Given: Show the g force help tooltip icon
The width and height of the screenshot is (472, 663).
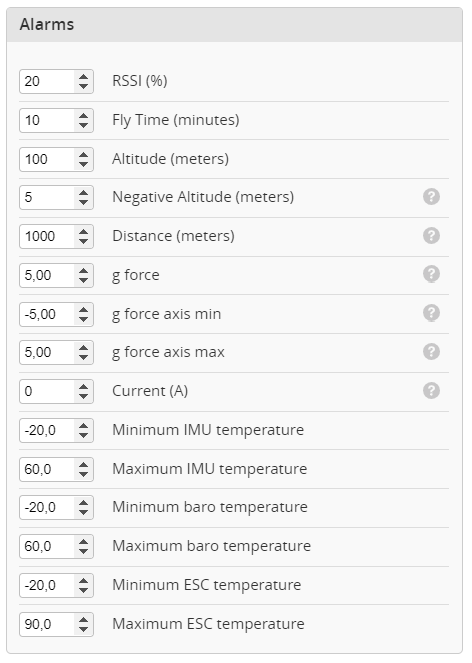Looking at the screenshot, I should [431, 274].
